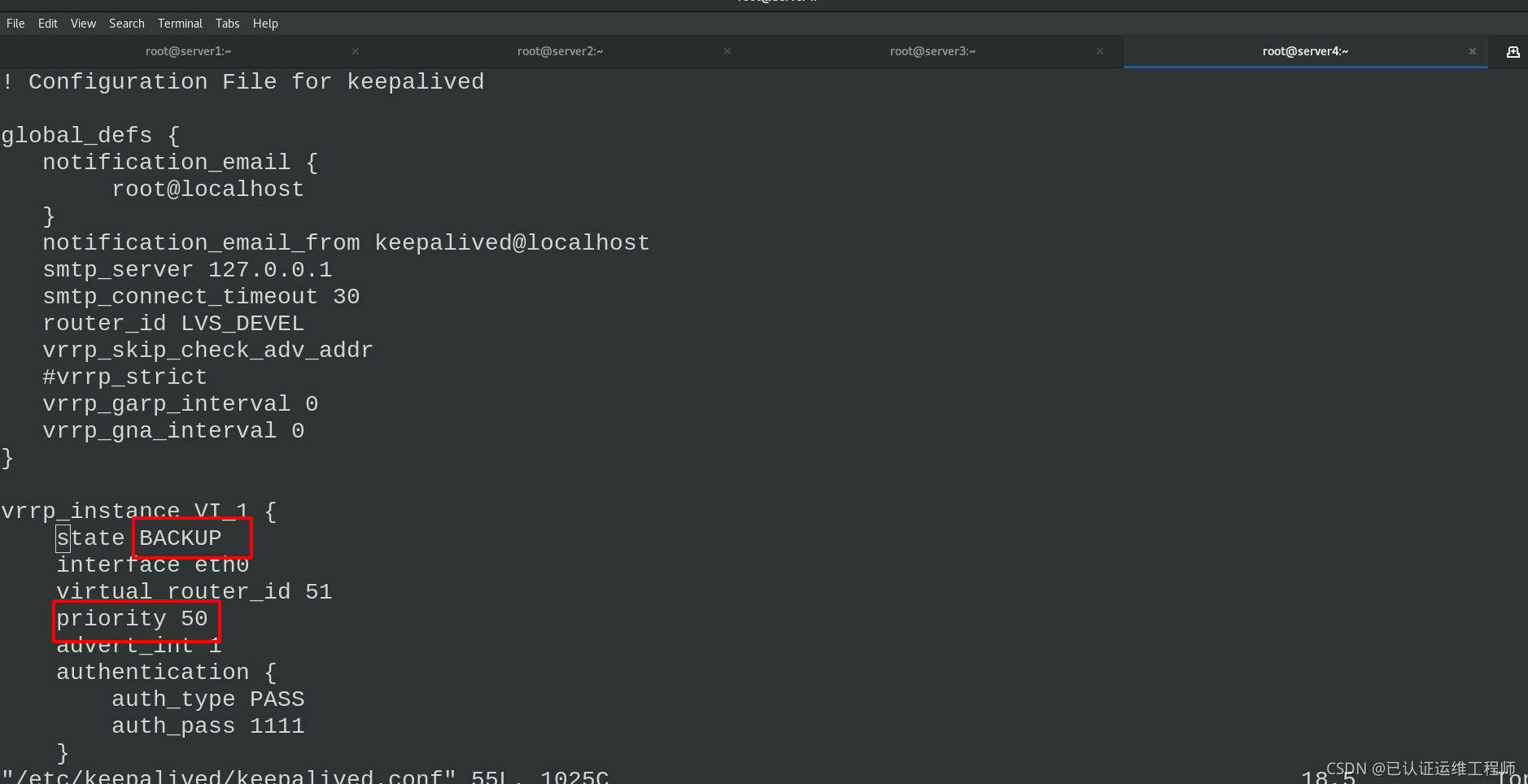Click the 'smtp_server 127.0.0.1' line
The image size is (1528, 784).
[188, 270]
